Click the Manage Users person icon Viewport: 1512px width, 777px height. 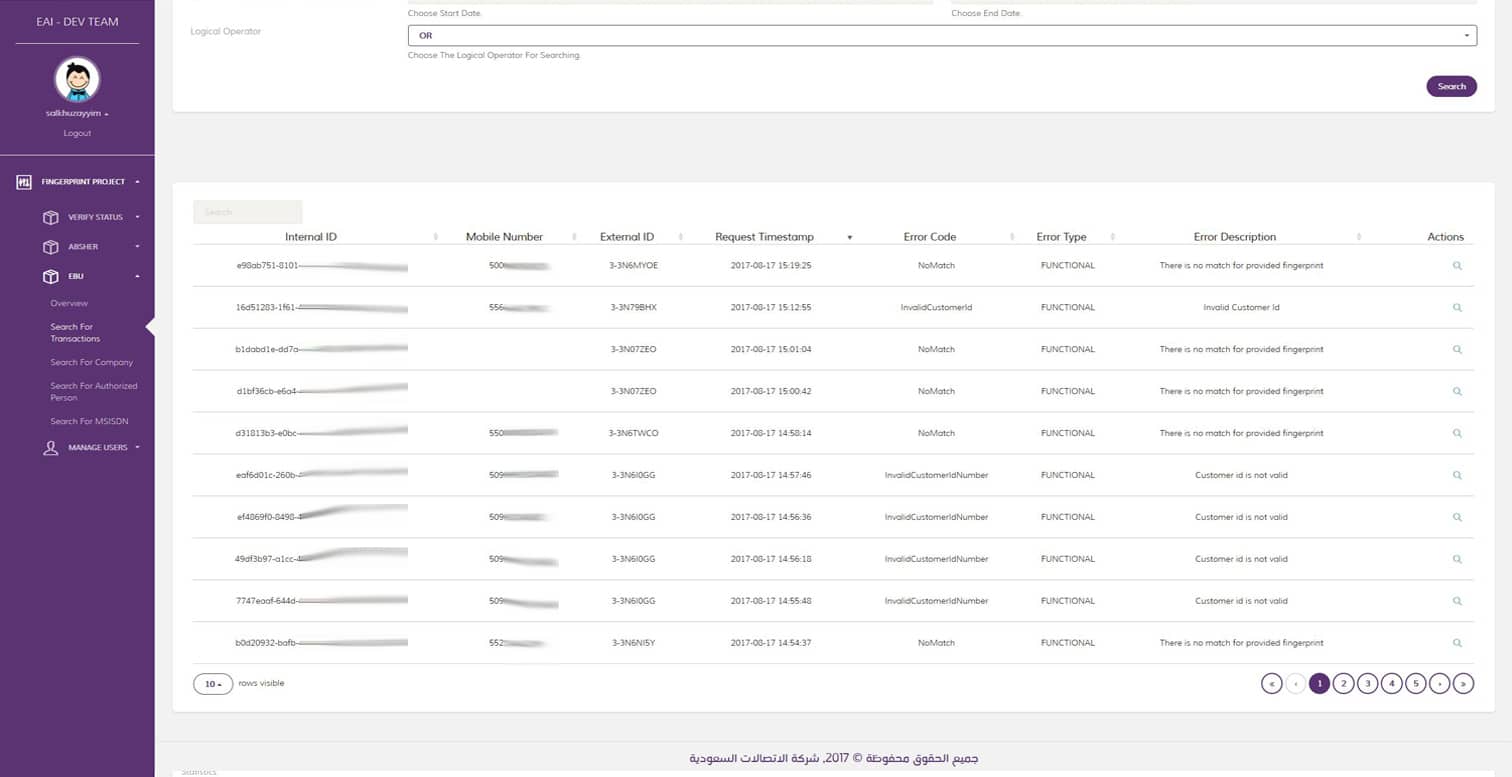(51, 448)
